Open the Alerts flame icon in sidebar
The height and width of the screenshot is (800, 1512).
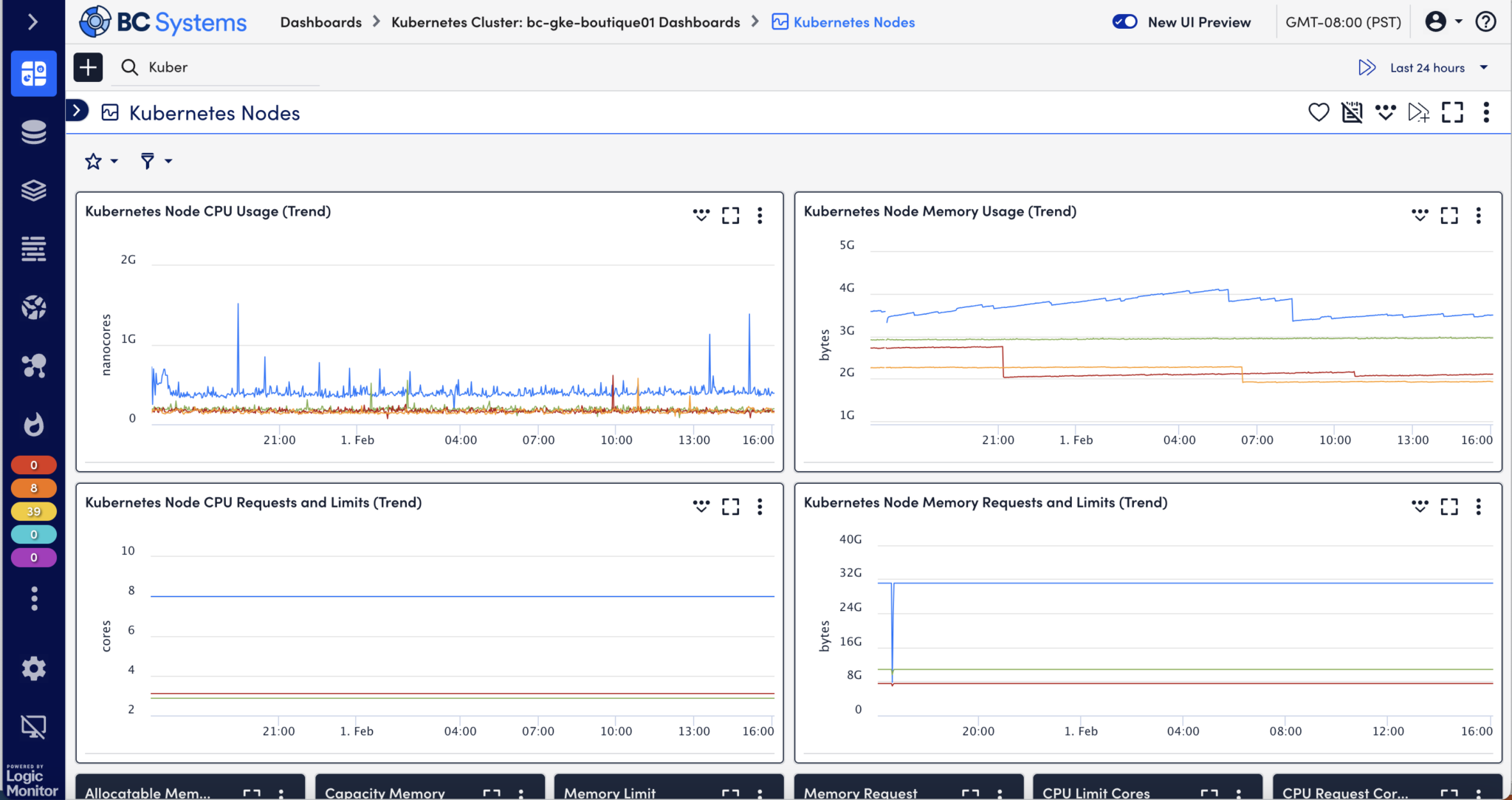click(33, 424)
